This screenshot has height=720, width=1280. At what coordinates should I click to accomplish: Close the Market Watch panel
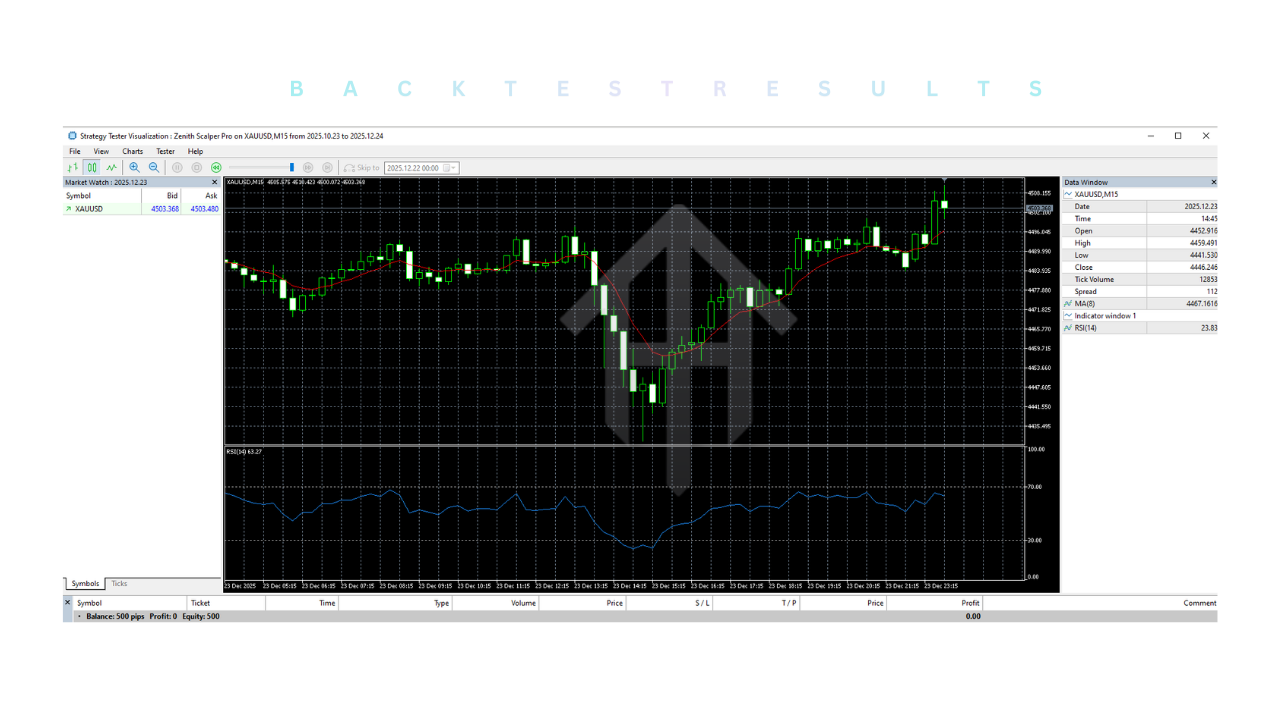(x=214, y=182)
